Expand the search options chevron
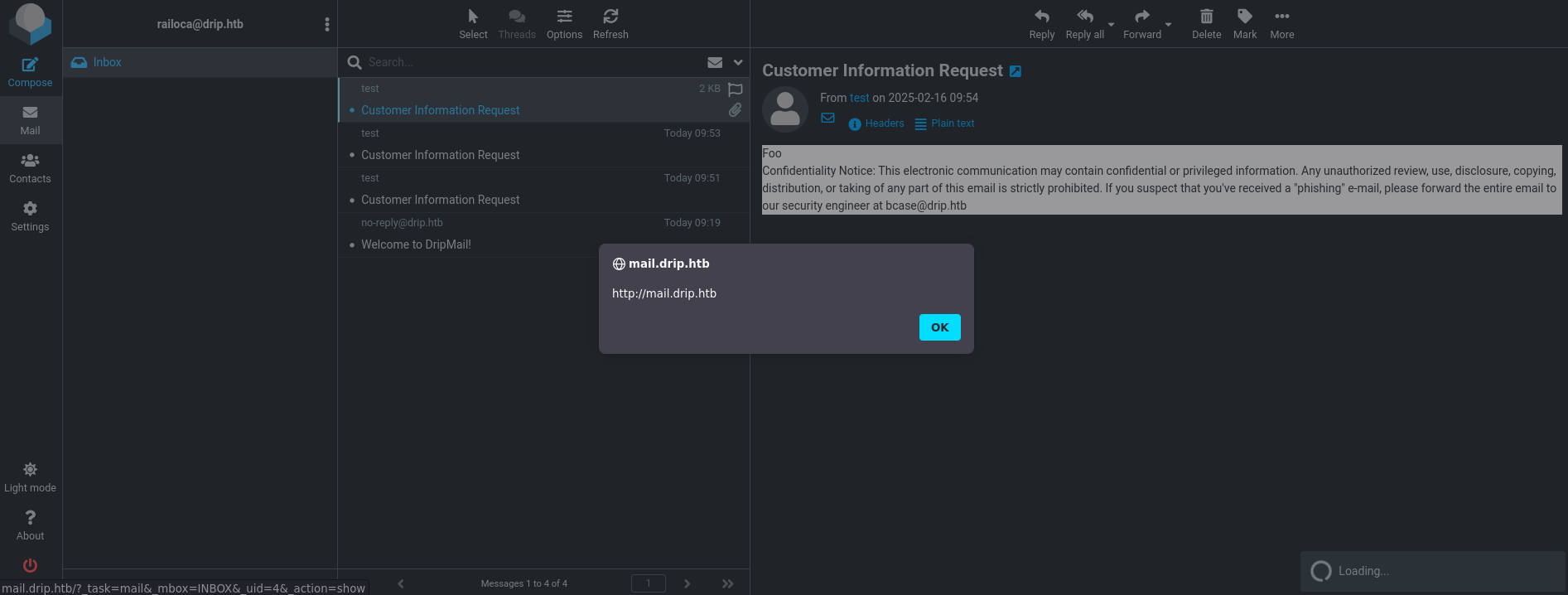Viewport: 1568px width, 595px height. point(738,62)
